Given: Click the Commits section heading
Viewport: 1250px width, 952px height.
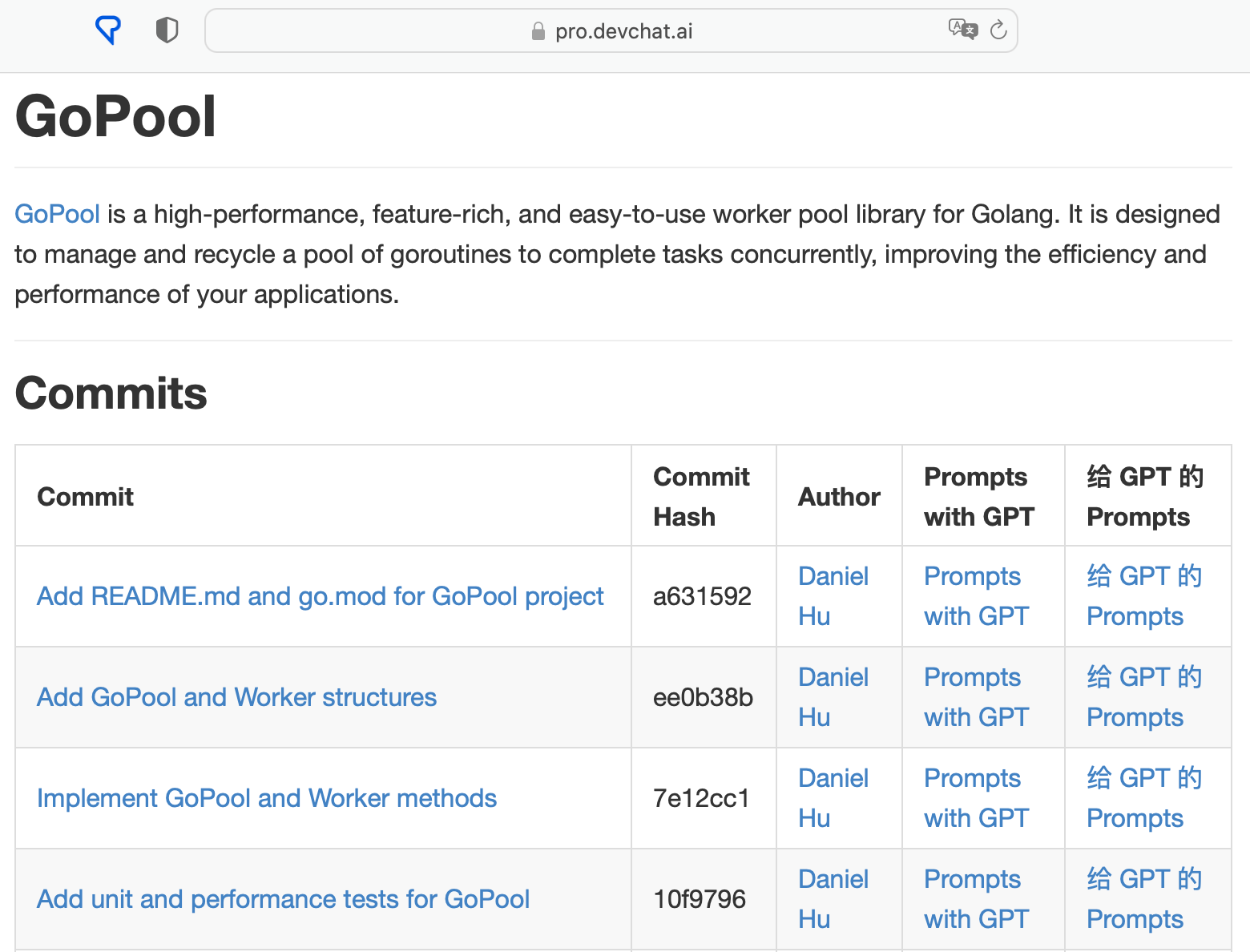Looking at the screenshot, I should click(111, 393).
